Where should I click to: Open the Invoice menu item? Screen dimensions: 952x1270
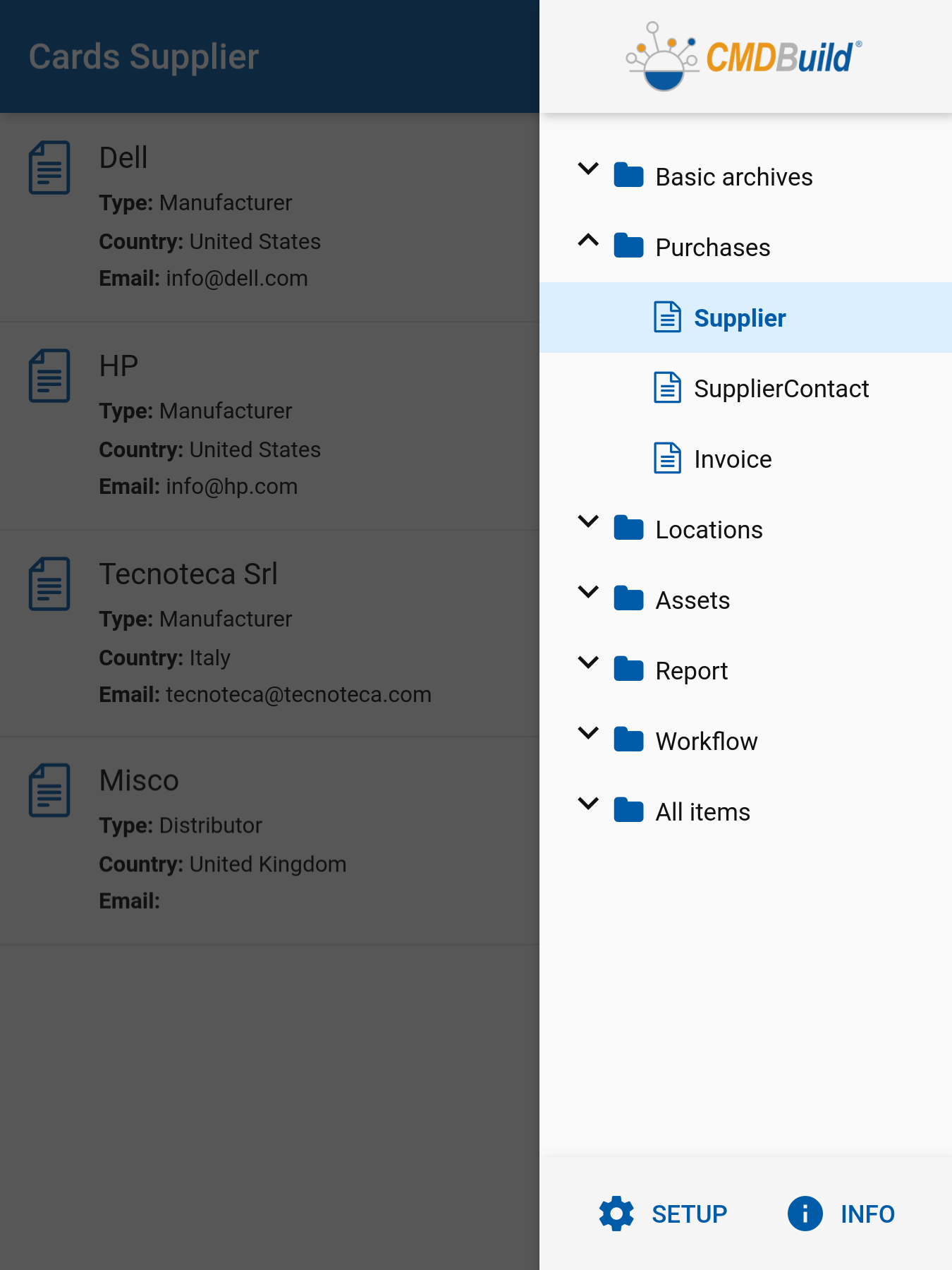coord(733,459)
